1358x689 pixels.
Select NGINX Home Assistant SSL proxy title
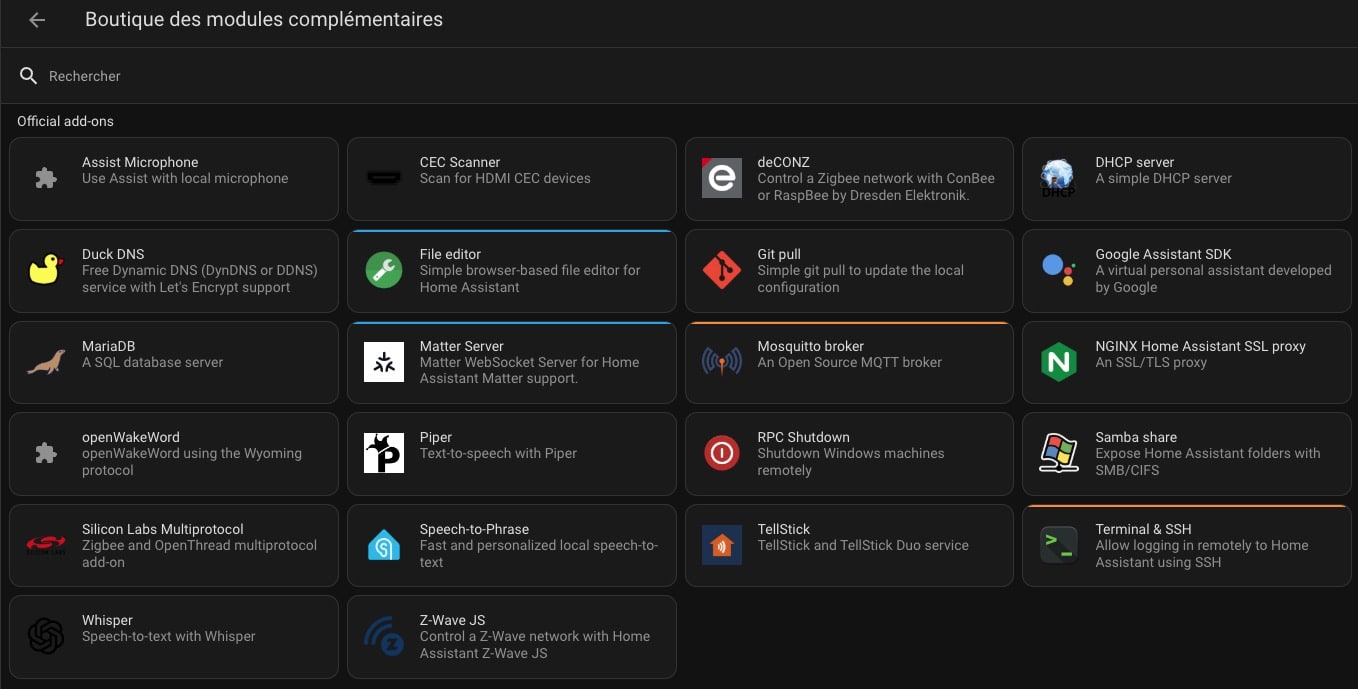1201,346
